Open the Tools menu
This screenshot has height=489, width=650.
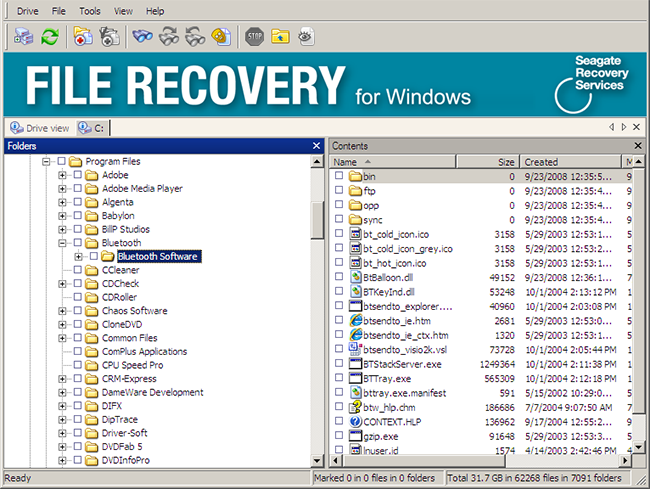pos(90,11)
